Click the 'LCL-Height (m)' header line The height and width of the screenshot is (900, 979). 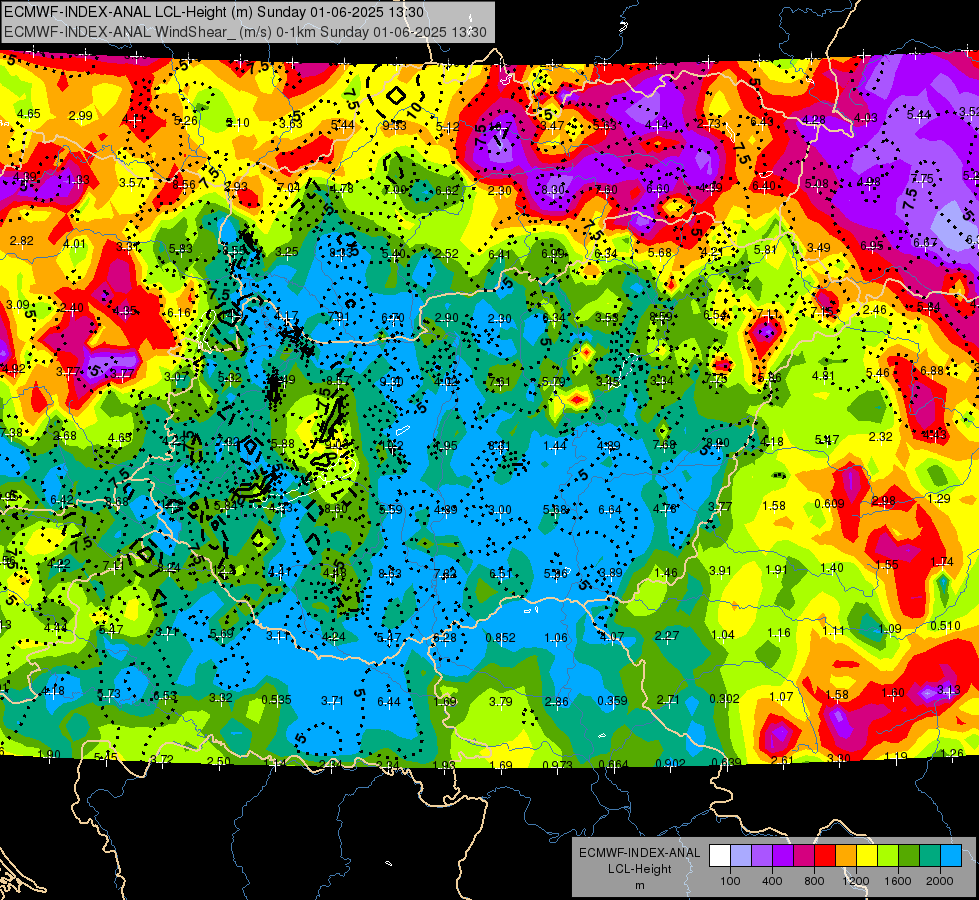[214, 12]
